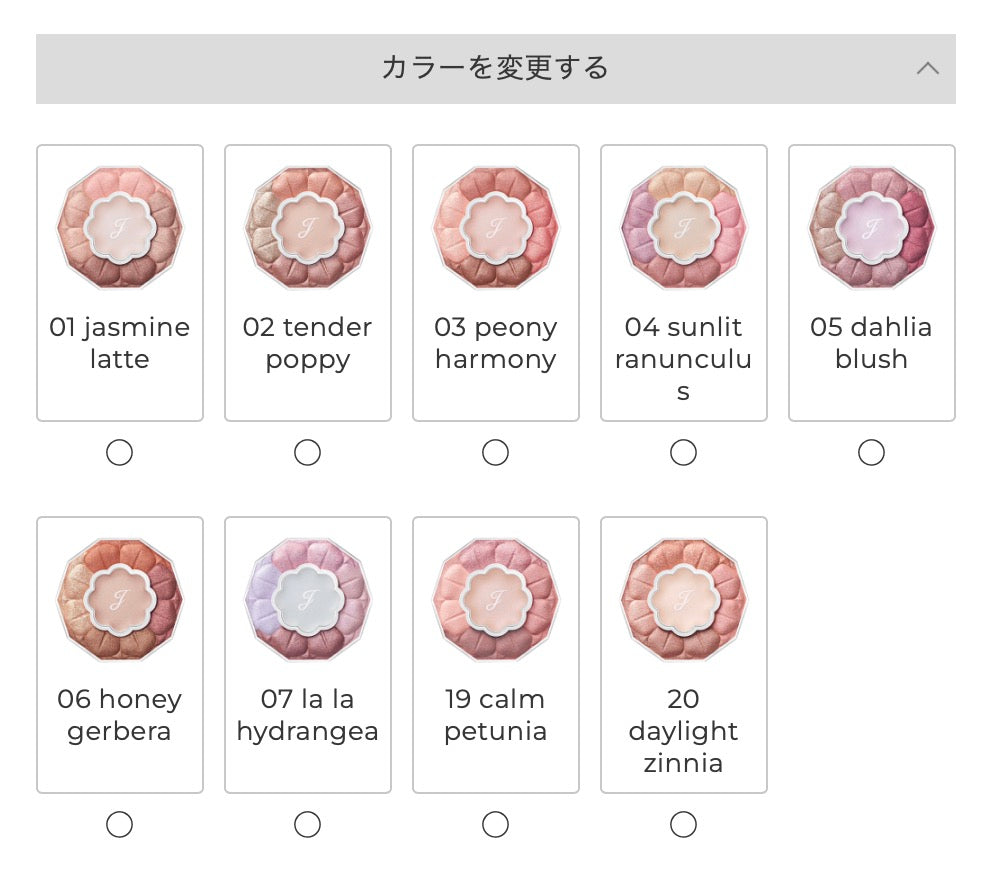Click the "20 daylight zinnia" label text

point(684,731)
